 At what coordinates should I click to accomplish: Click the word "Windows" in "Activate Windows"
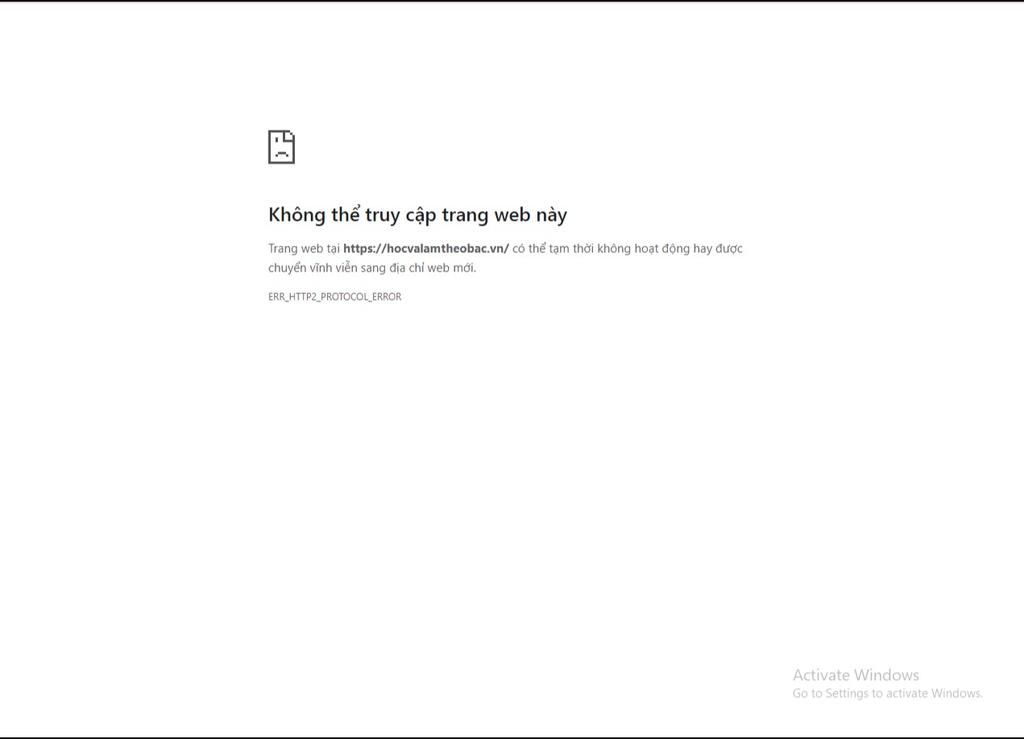[x=886, y=675]
